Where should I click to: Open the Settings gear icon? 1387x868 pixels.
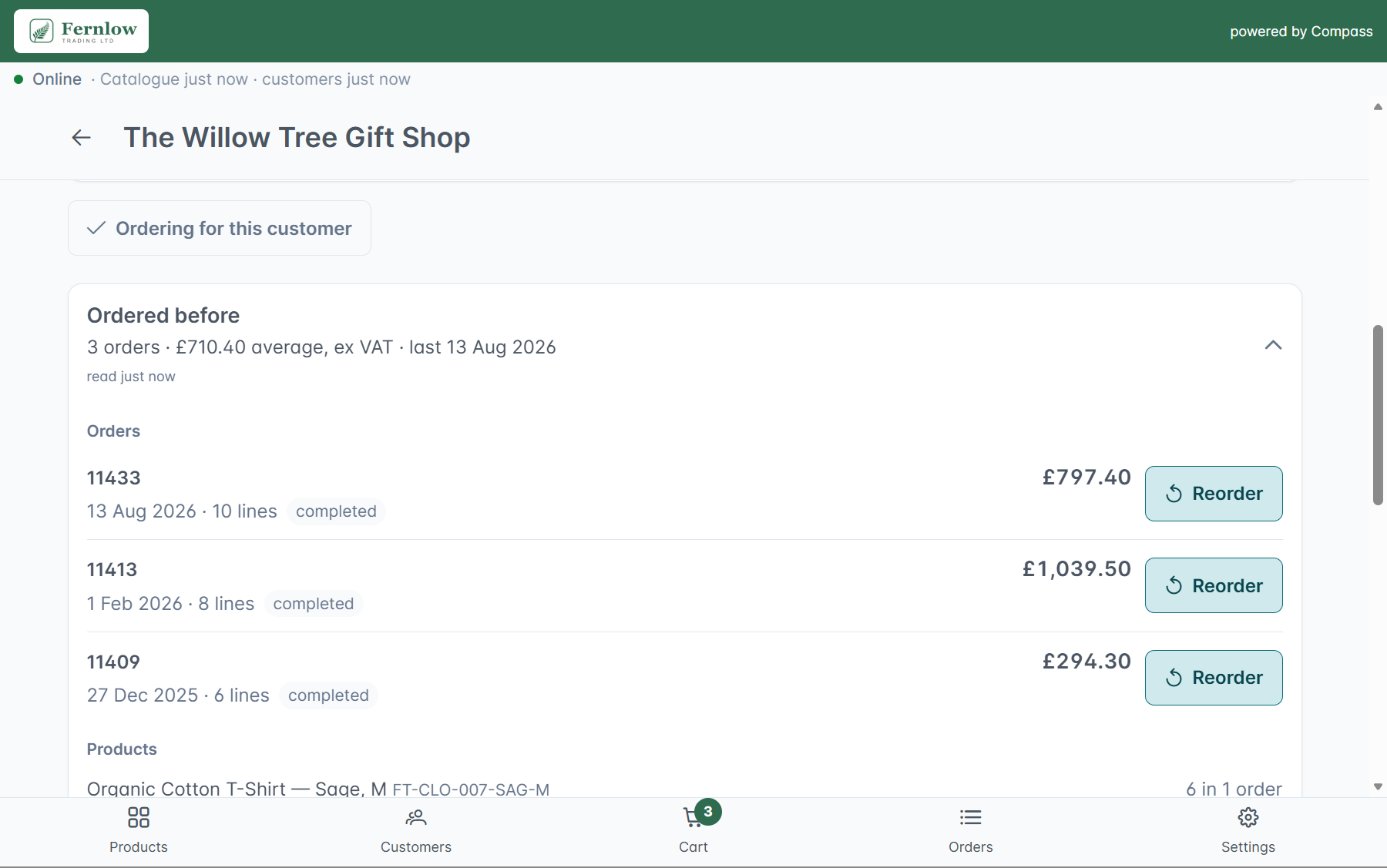(1248, 818)
